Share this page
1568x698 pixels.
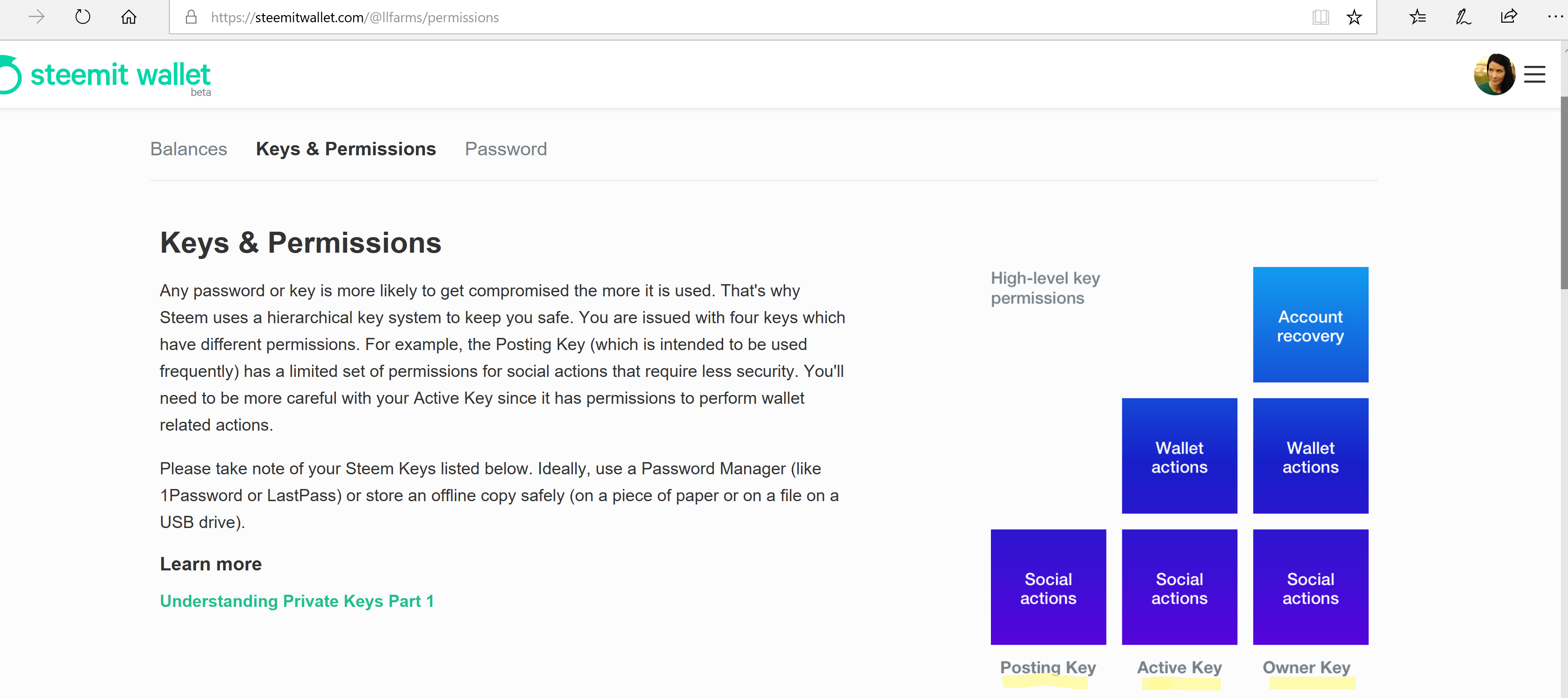pyautogui.click(x=1509, y=17)
